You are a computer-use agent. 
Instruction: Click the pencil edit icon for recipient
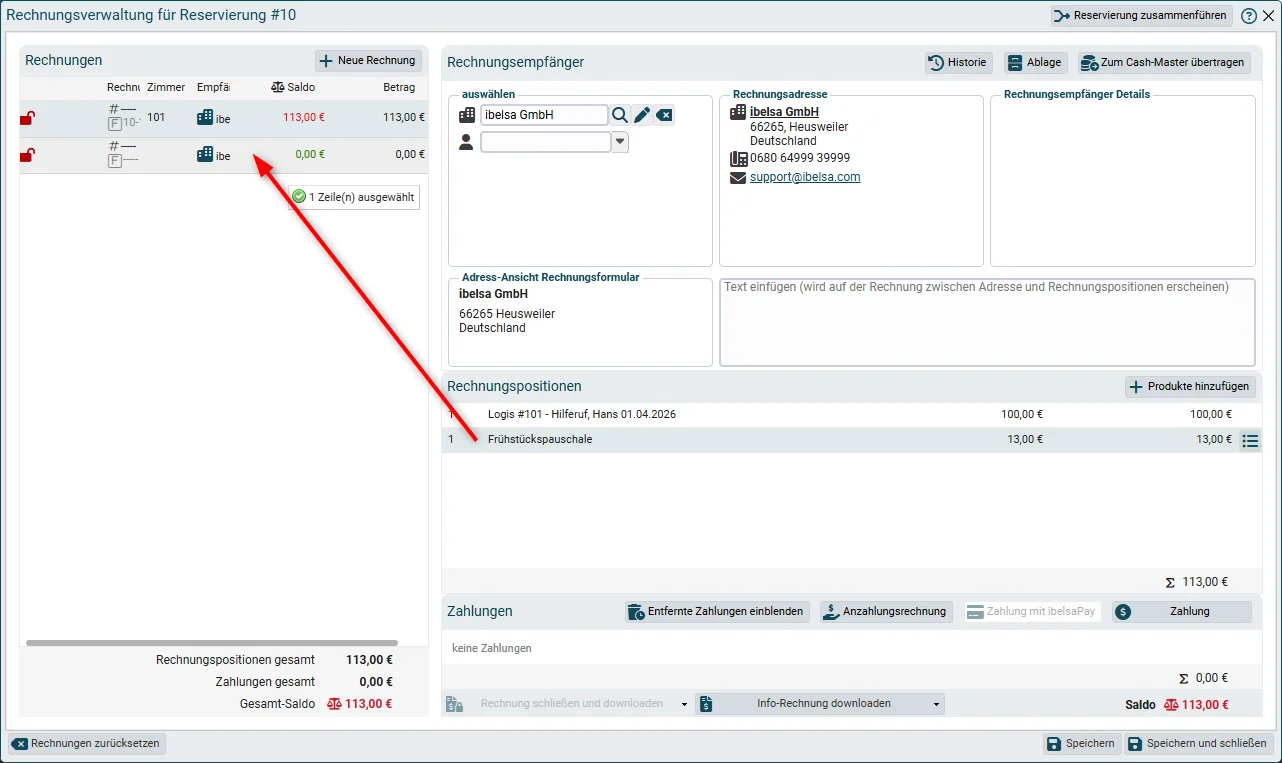642,115
